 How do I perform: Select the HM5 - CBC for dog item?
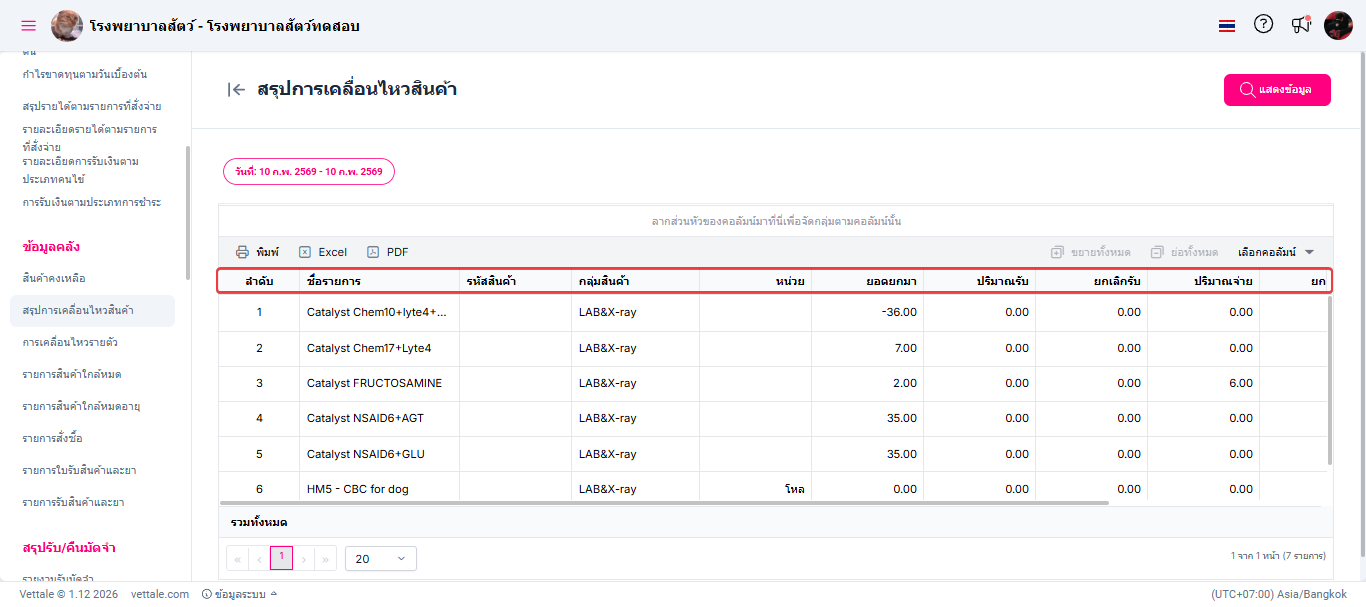pos(358,489)
